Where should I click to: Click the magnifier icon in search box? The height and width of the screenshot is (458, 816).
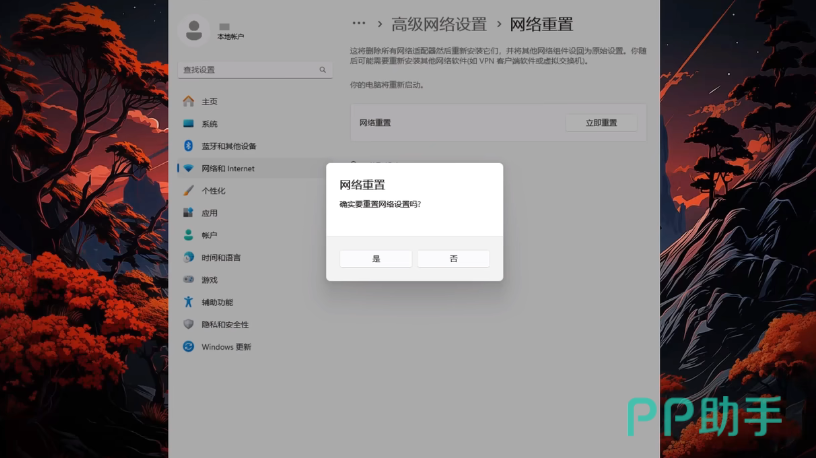(x=322, y=70)
